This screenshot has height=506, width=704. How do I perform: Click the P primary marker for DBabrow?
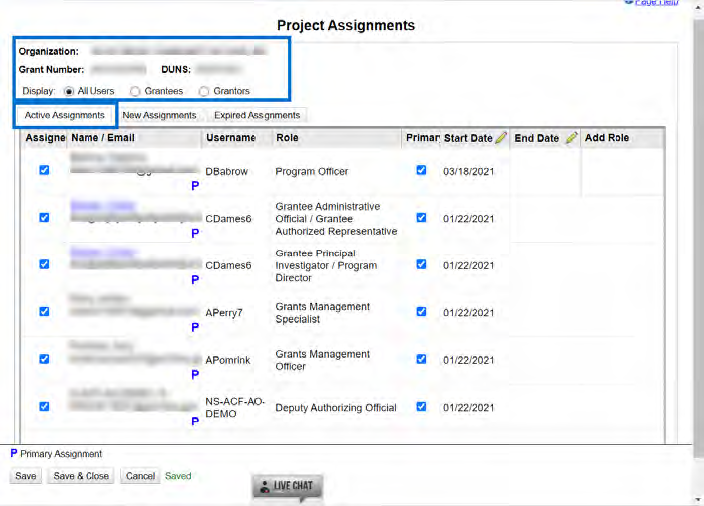coord(195,186)
